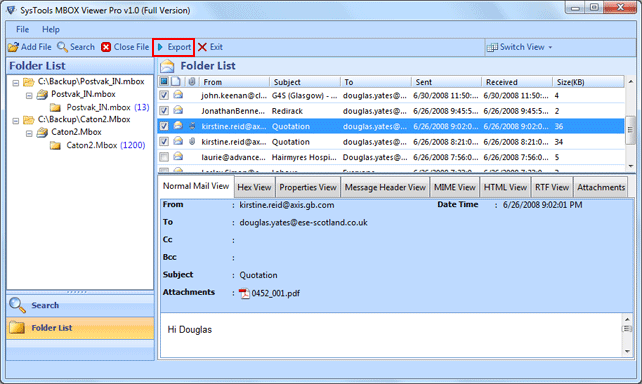Click the envelope icon of Redirack email
Image resolution: width=642 pixels, height=384 pixels.
[178, 110]
